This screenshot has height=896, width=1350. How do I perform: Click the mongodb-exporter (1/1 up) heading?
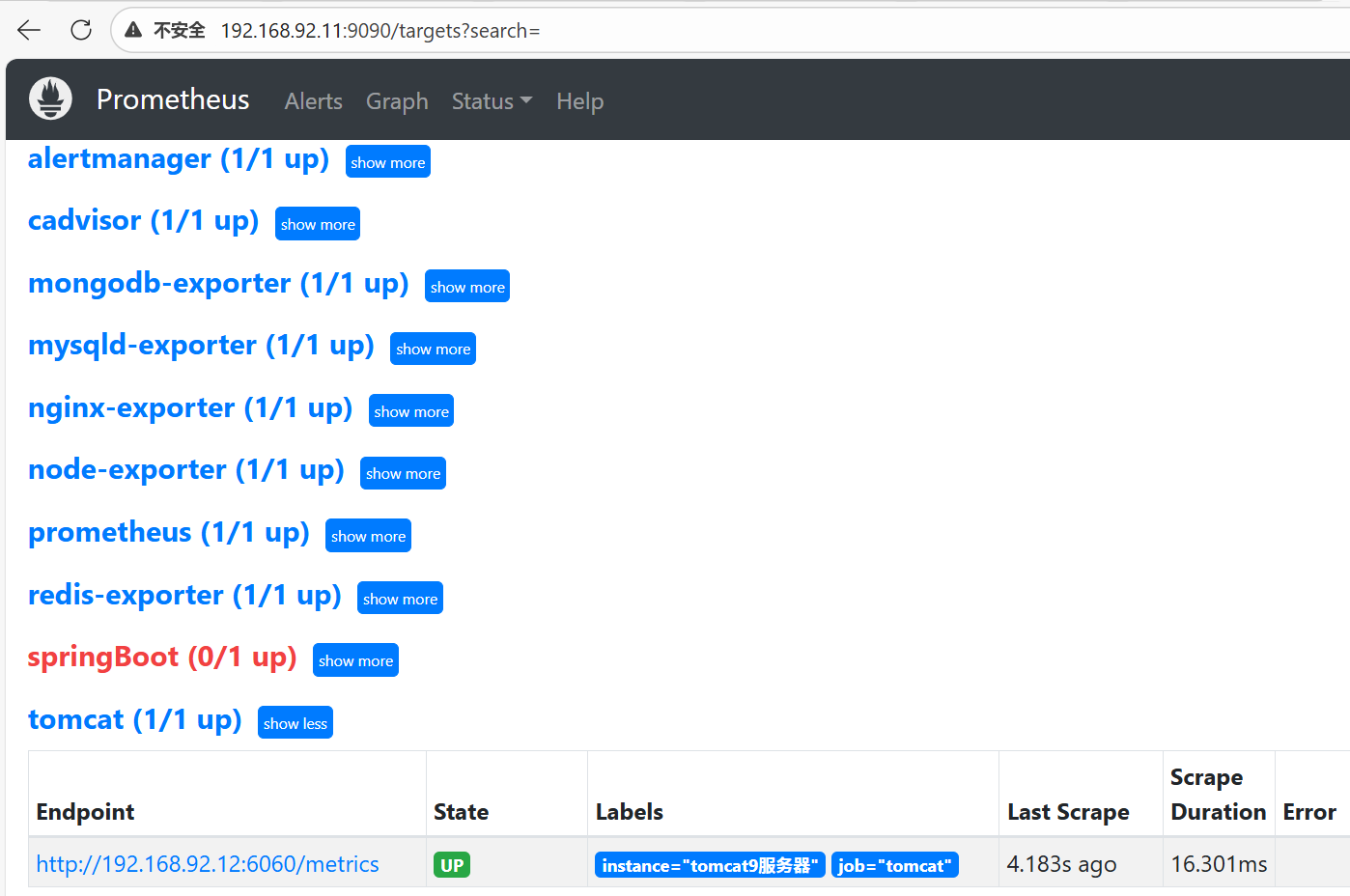click(x=218, y=284)
